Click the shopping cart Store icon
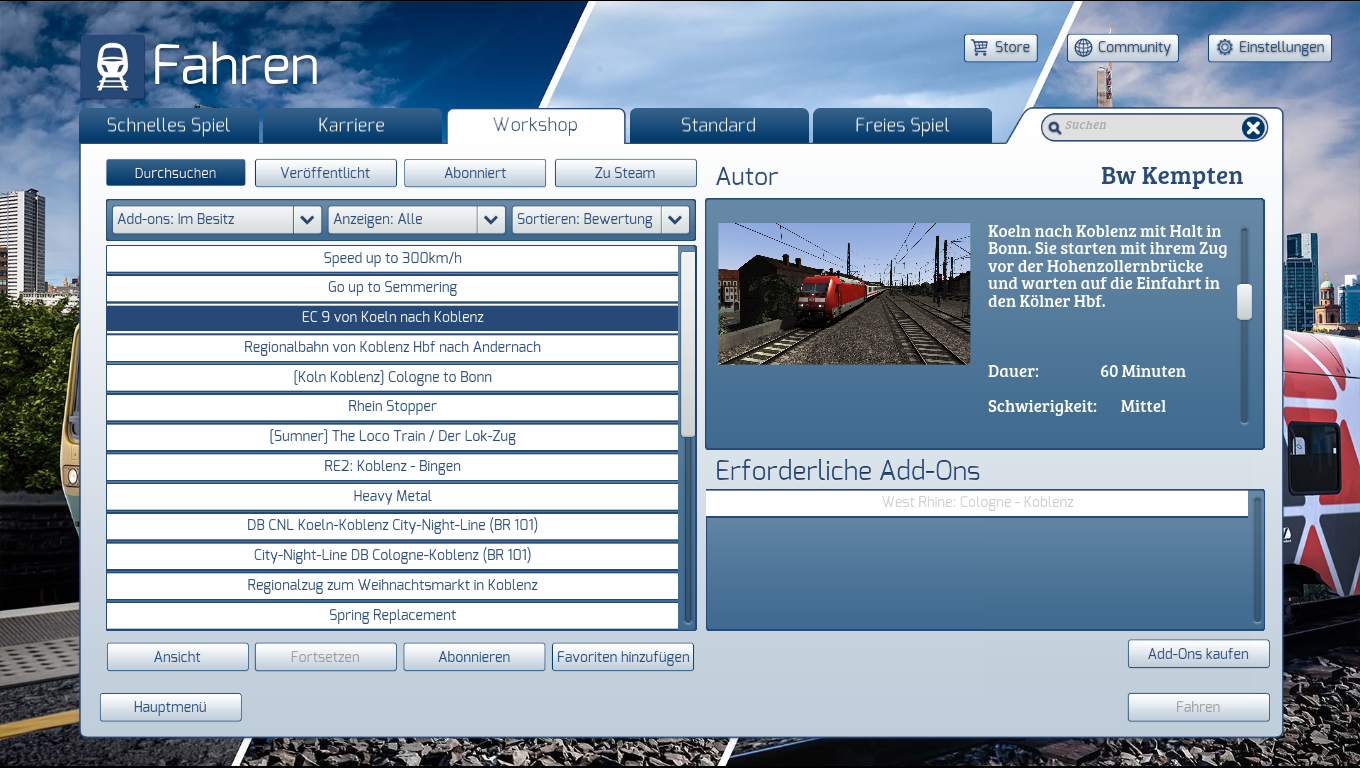Image resolution: width=1360 pixels, height=768 pixels. [978, 48]
